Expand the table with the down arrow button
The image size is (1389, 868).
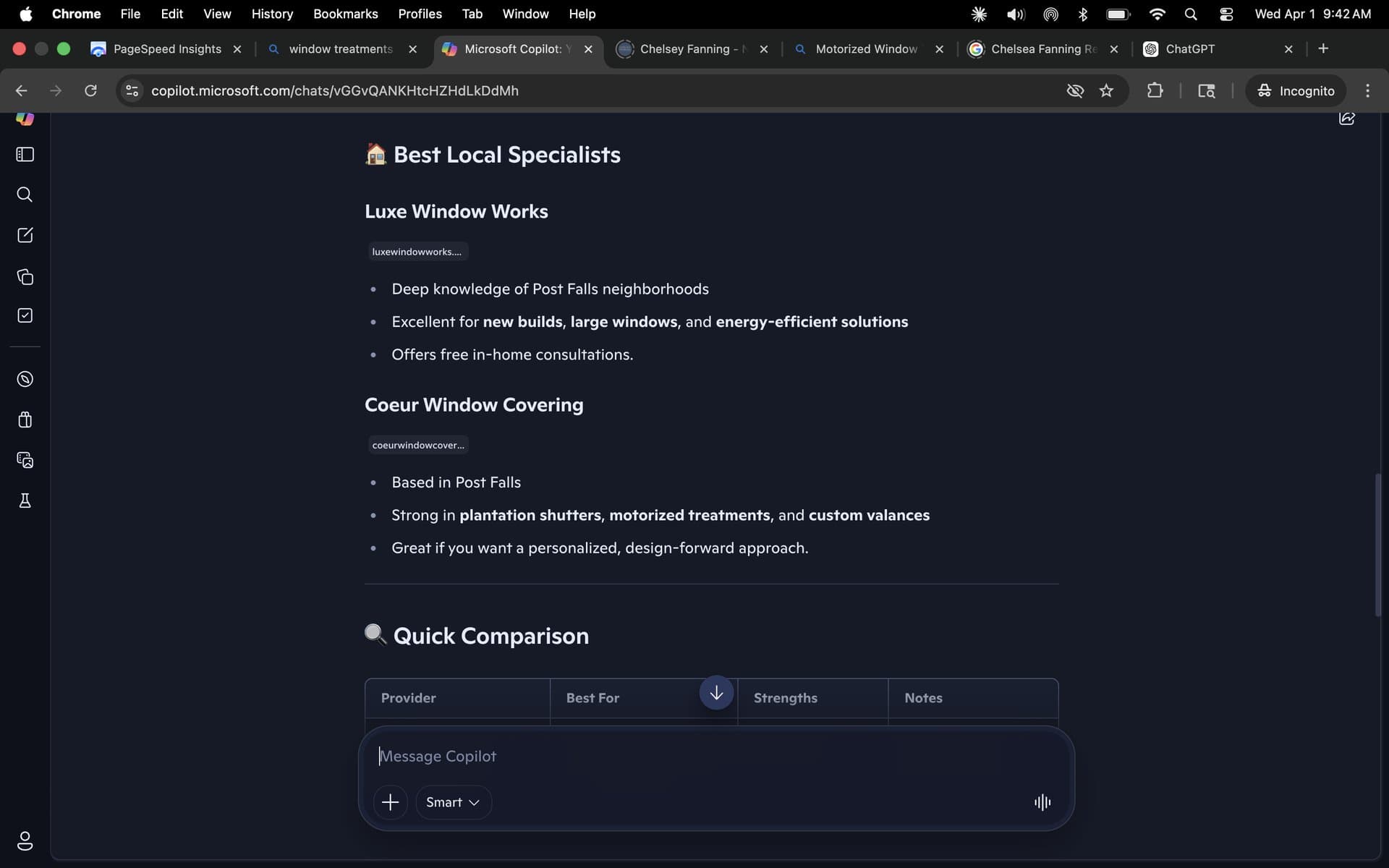click(x=715, y=692)
